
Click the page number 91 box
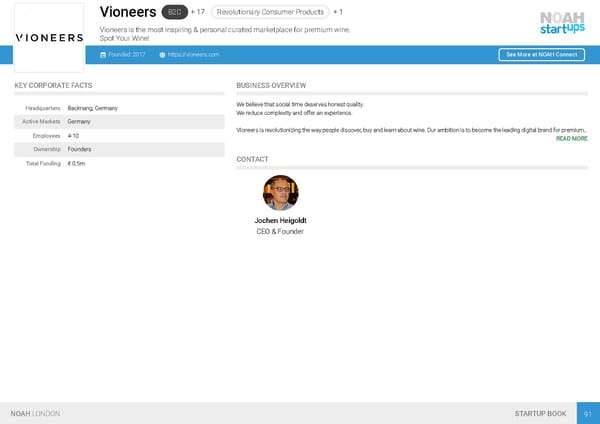pyautogui.click(x=588, y=413)
